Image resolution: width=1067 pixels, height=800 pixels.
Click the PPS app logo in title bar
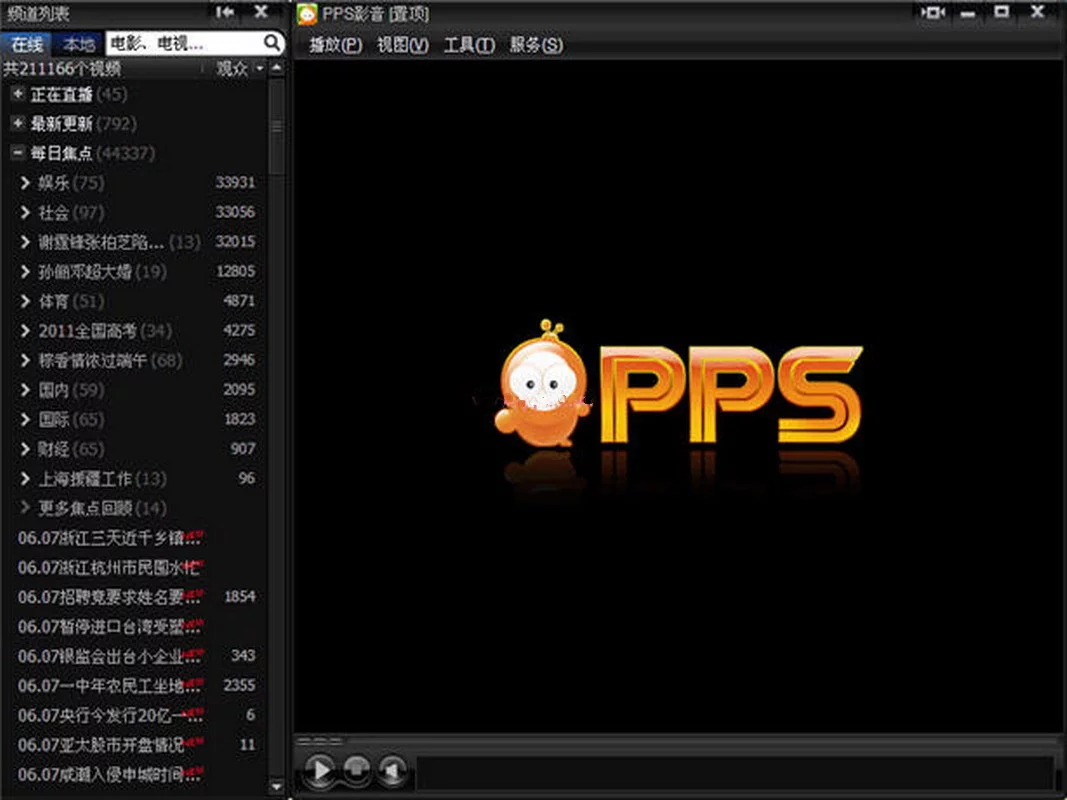click(308, 14)
